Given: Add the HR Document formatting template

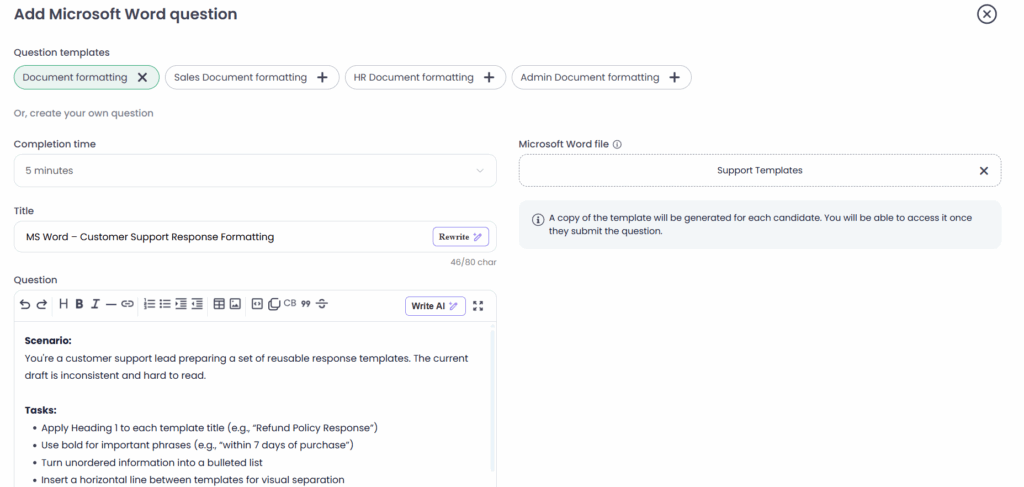Looking at the screenshot, I should click(x=488, y=77).
